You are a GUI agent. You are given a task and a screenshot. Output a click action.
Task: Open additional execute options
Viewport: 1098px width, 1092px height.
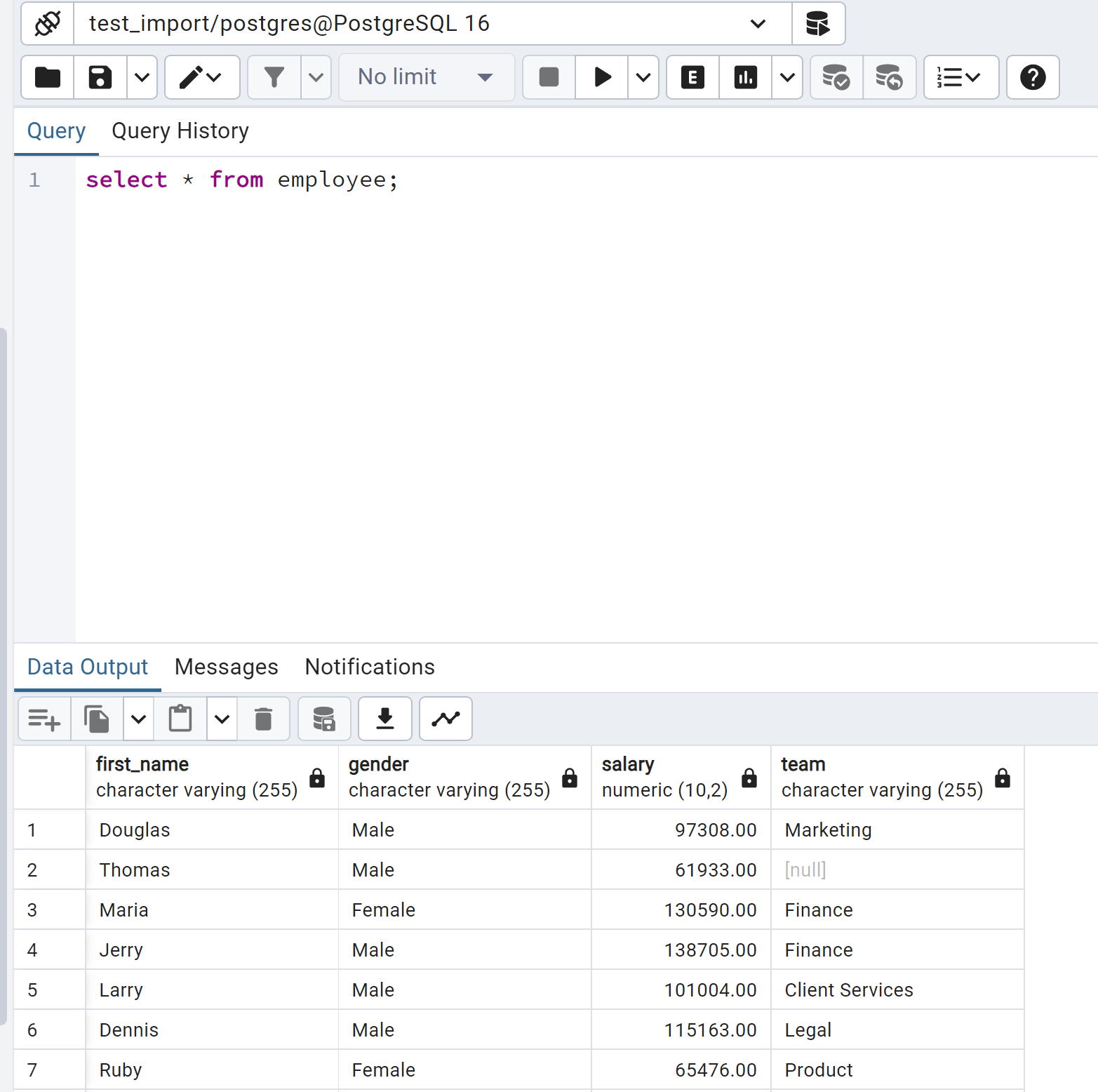(x=643, y=77)
